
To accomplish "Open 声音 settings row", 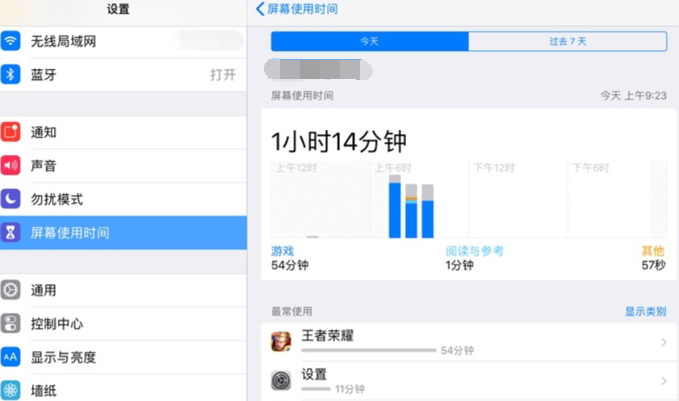I will click(x=123, y=165).
